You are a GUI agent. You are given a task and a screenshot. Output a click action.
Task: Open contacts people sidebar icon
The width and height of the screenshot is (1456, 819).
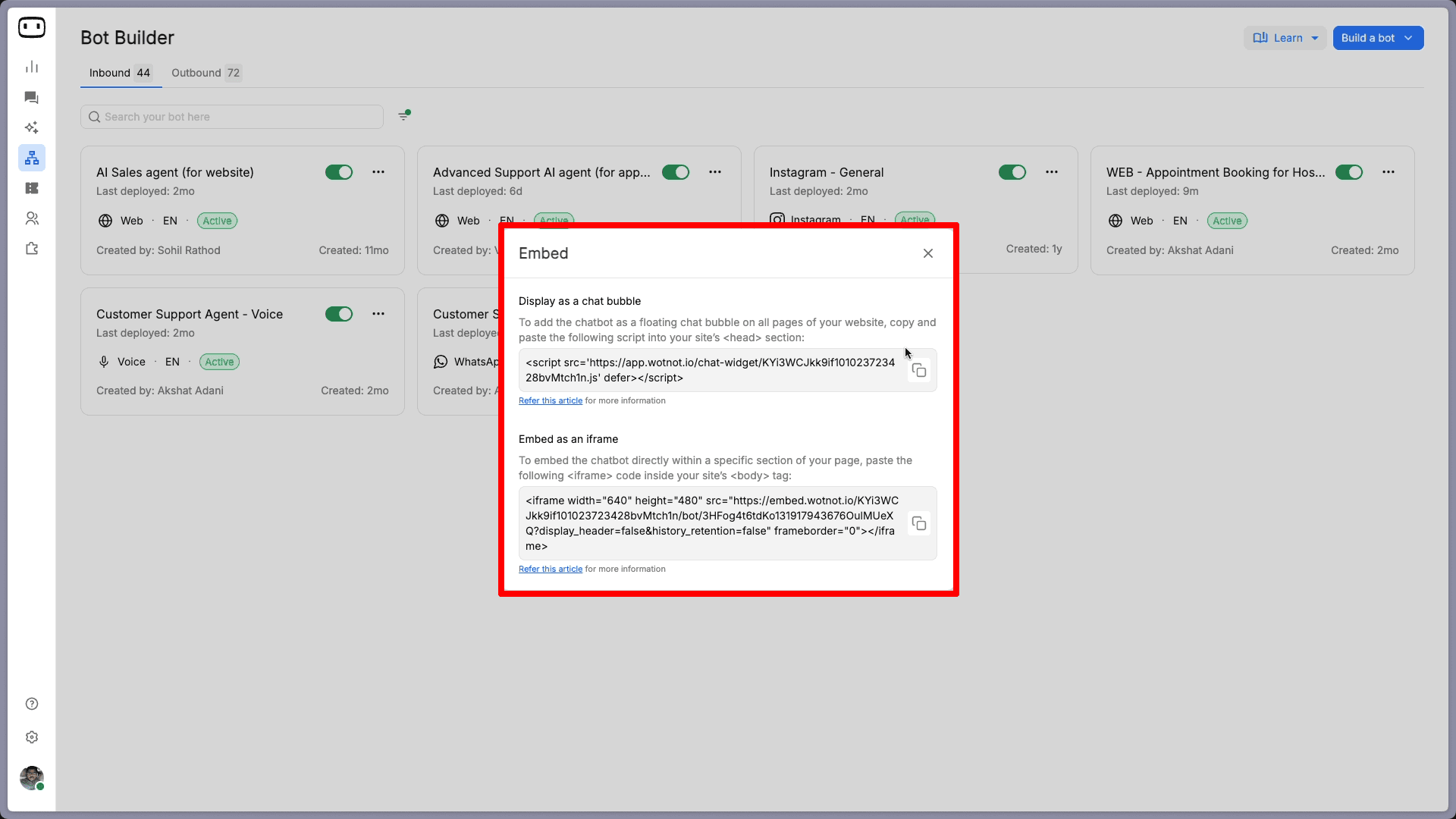[x=32, y=218]
